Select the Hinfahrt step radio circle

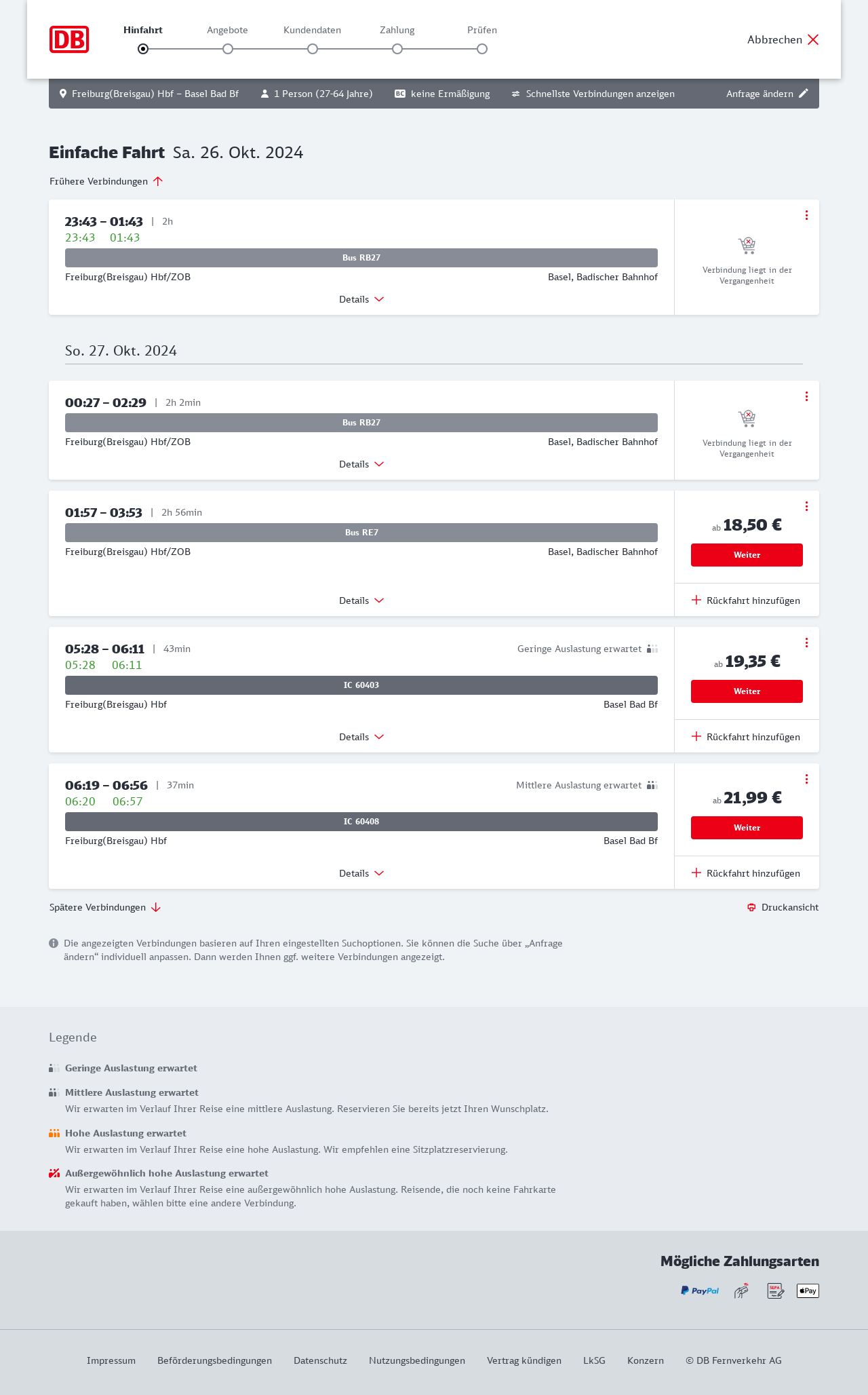pos(143,49)
